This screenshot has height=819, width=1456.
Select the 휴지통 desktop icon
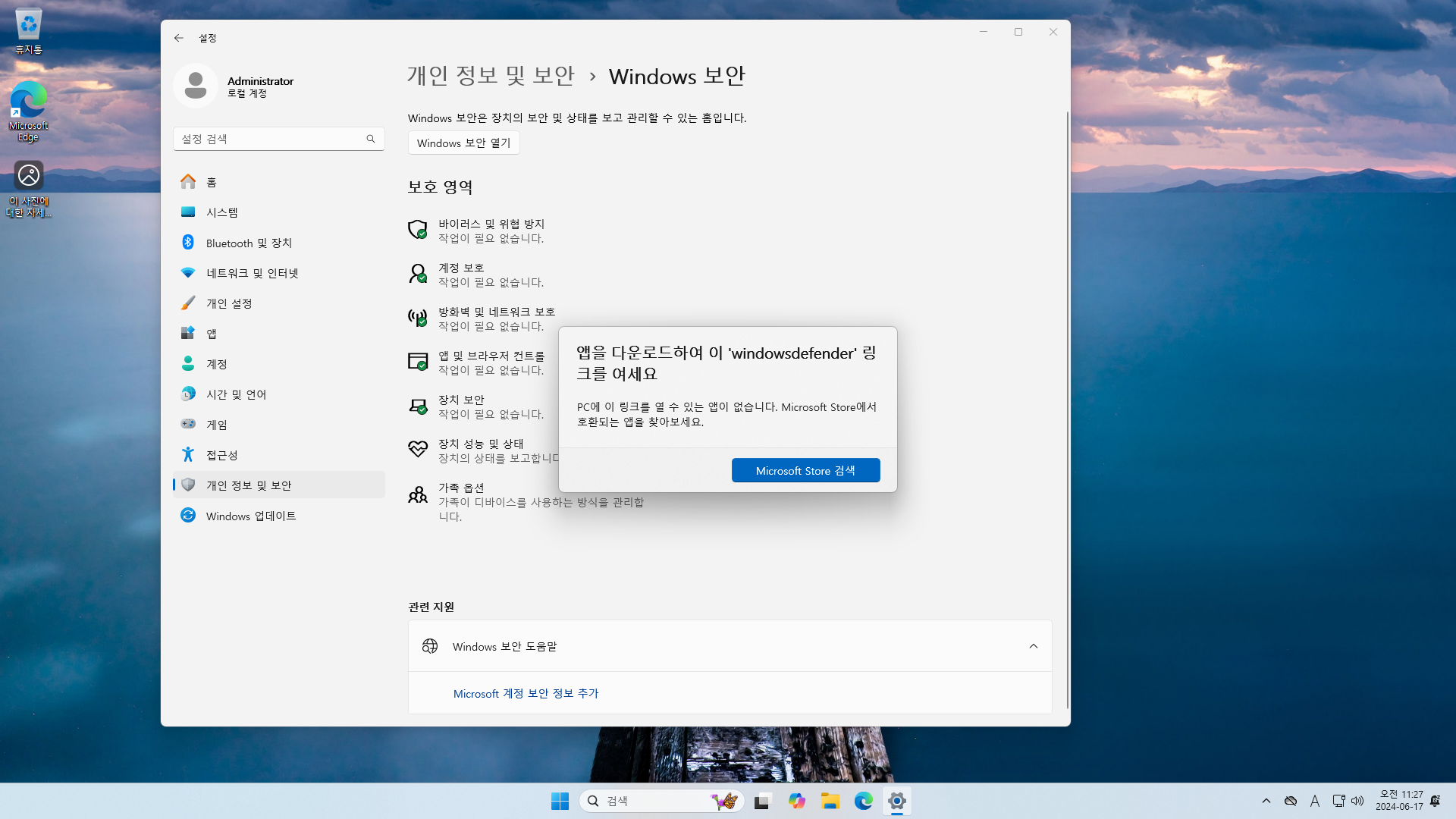click(x=29, y=32)
